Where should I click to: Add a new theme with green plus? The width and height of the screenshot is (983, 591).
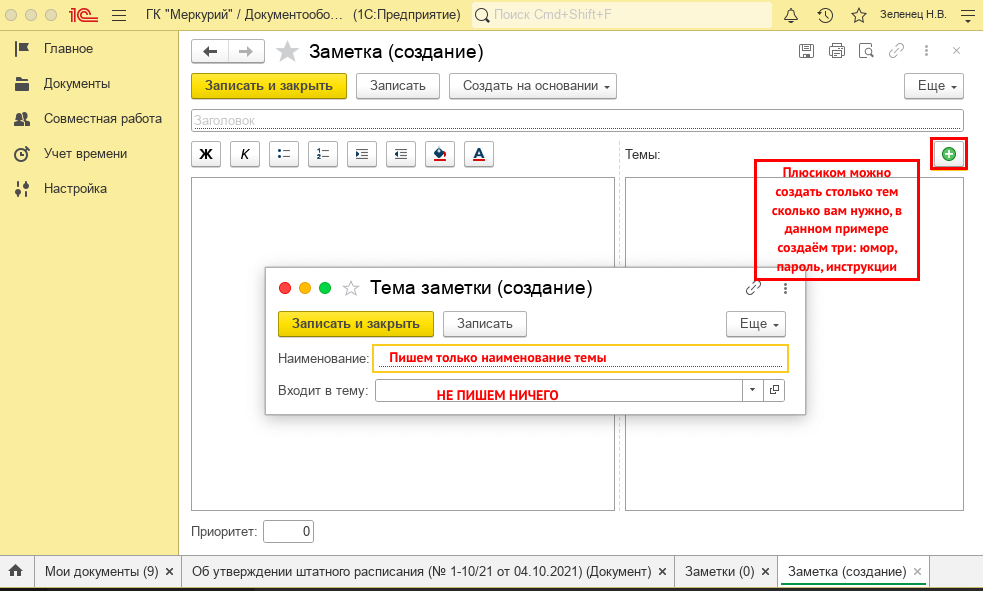point(949,154)
